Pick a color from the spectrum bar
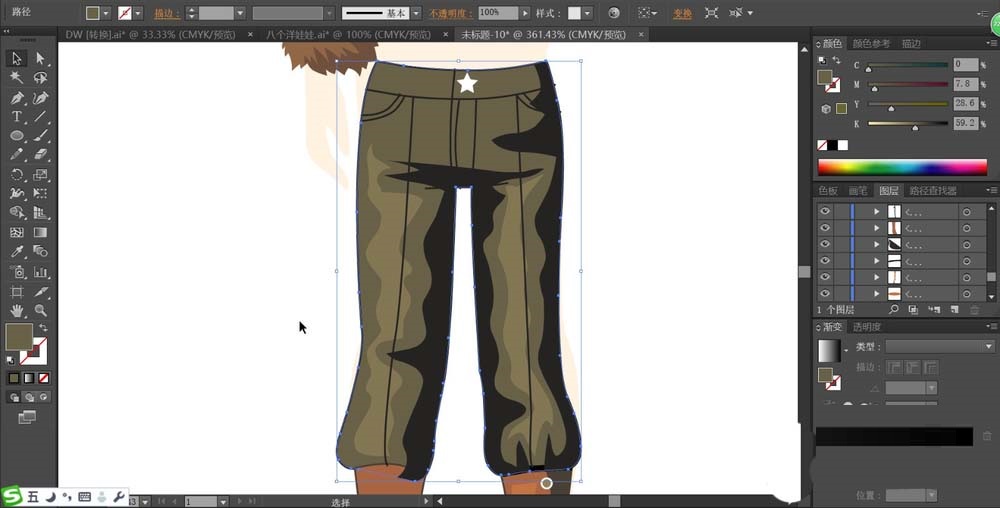Viewport: 1000px width, 508px height. pos(900,167)
